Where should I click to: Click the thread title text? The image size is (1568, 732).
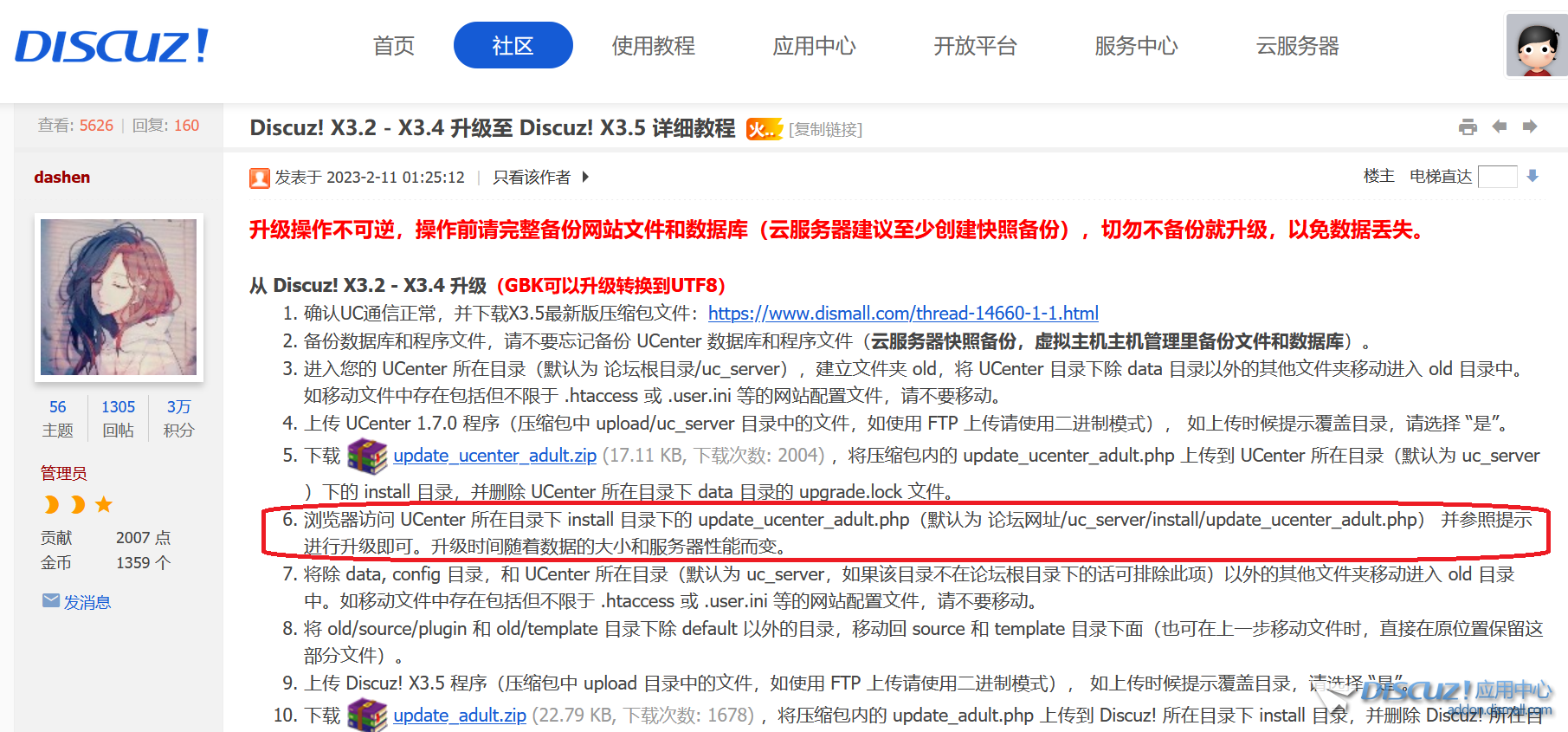pos(493,128)
